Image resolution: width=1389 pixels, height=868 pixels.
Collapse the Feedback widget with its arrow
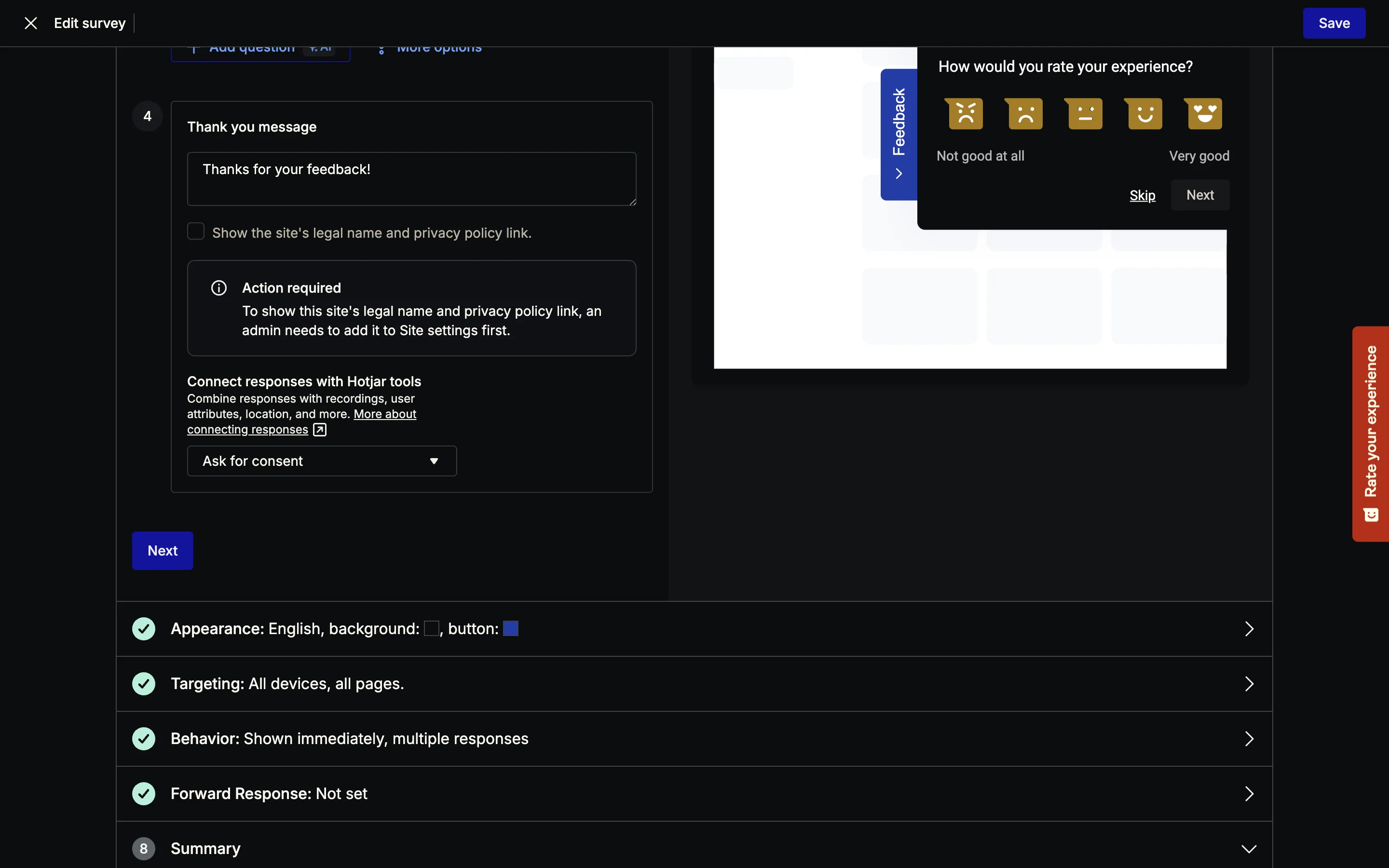click(899, 174)
